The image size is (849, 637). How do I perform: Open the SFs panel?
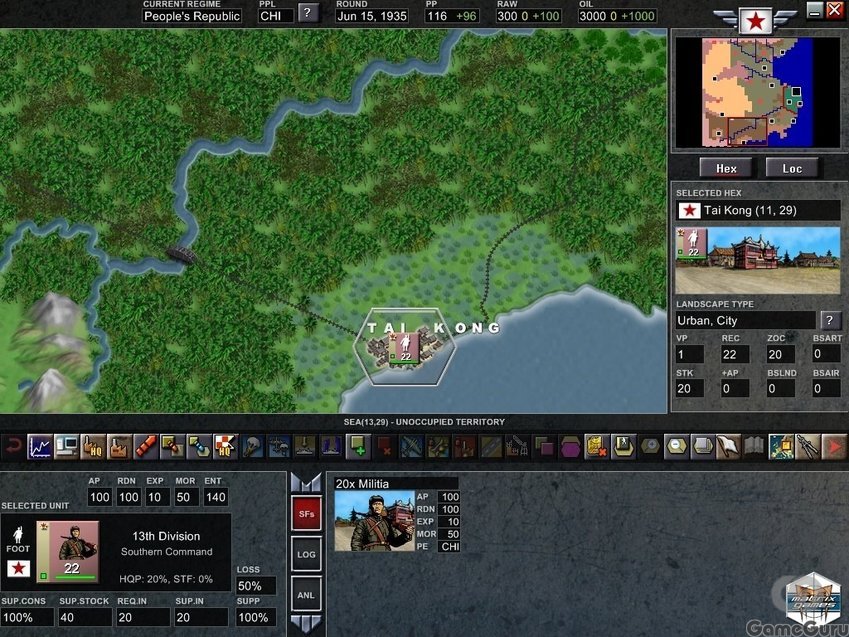click(306, 514)
